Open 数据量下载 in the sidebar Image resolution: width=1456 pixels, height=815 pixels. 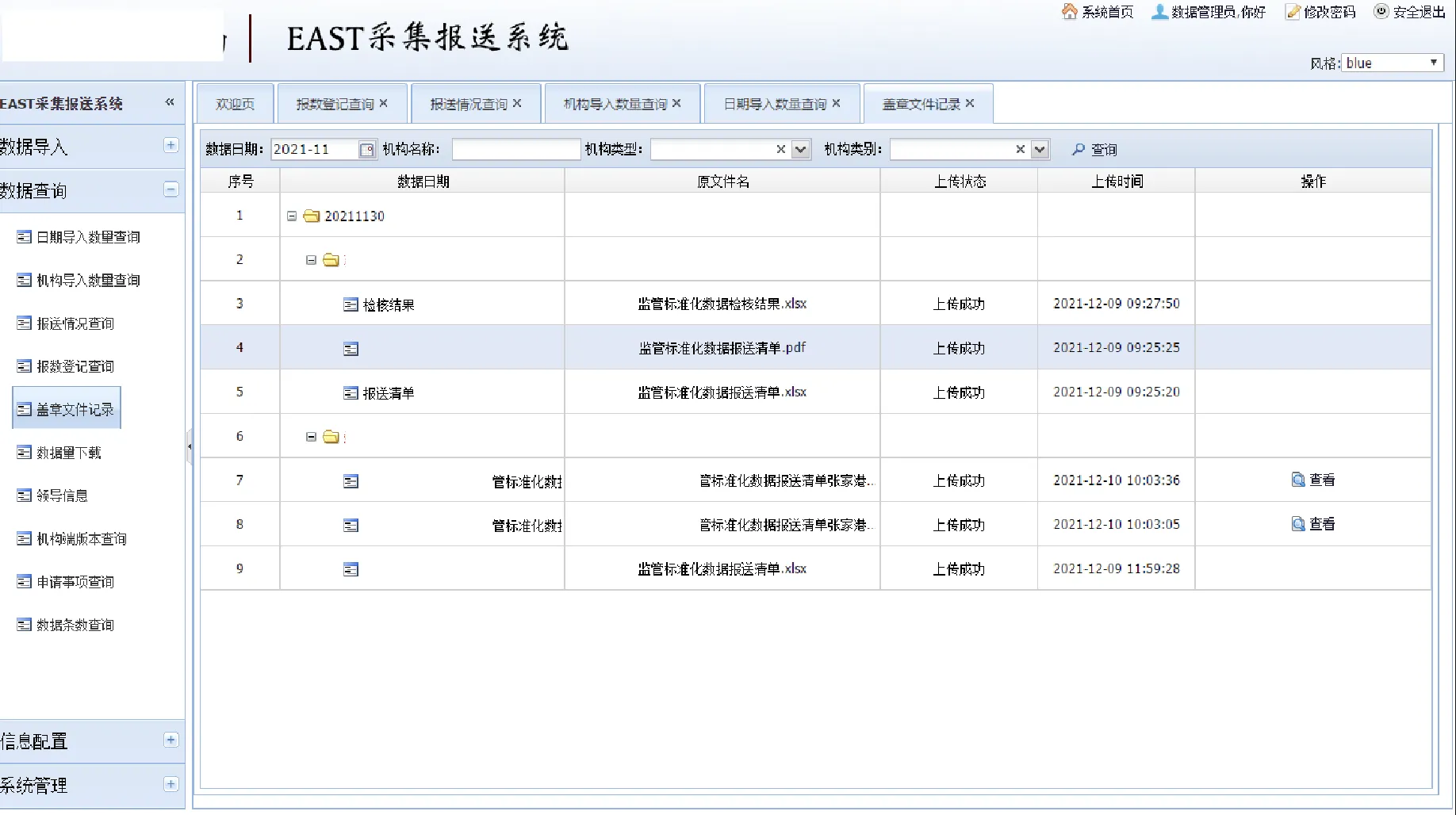[68, 453]
